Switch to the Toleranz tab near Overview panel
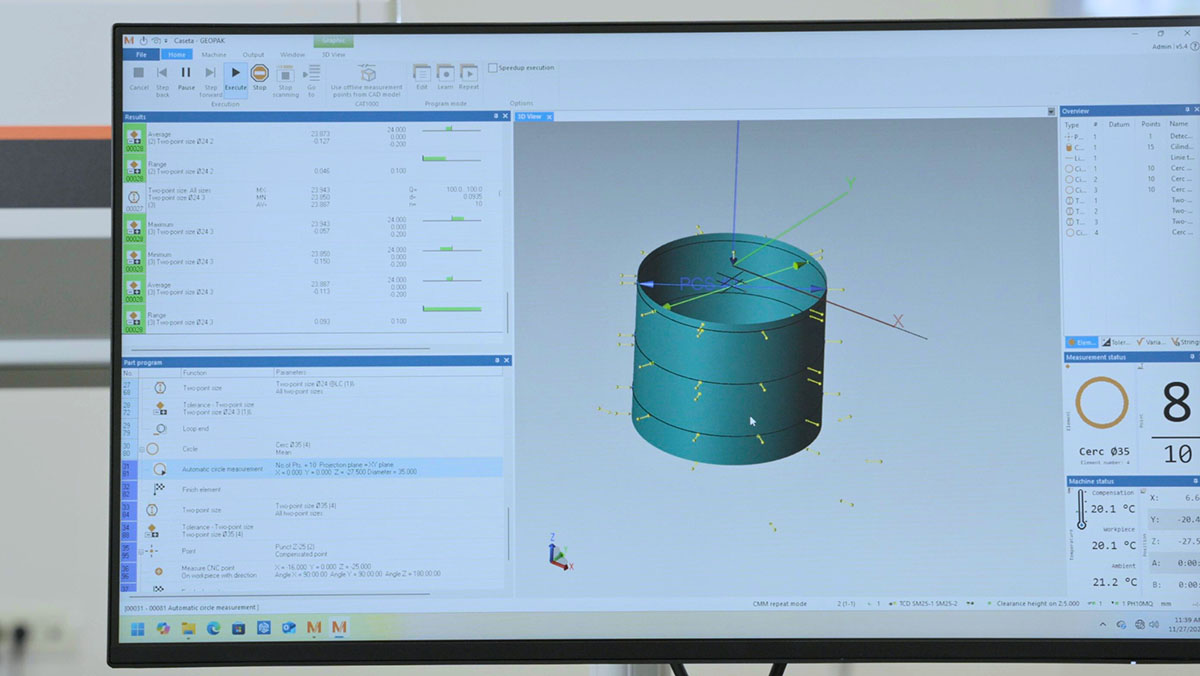1200x676 pixels. 1115,342
